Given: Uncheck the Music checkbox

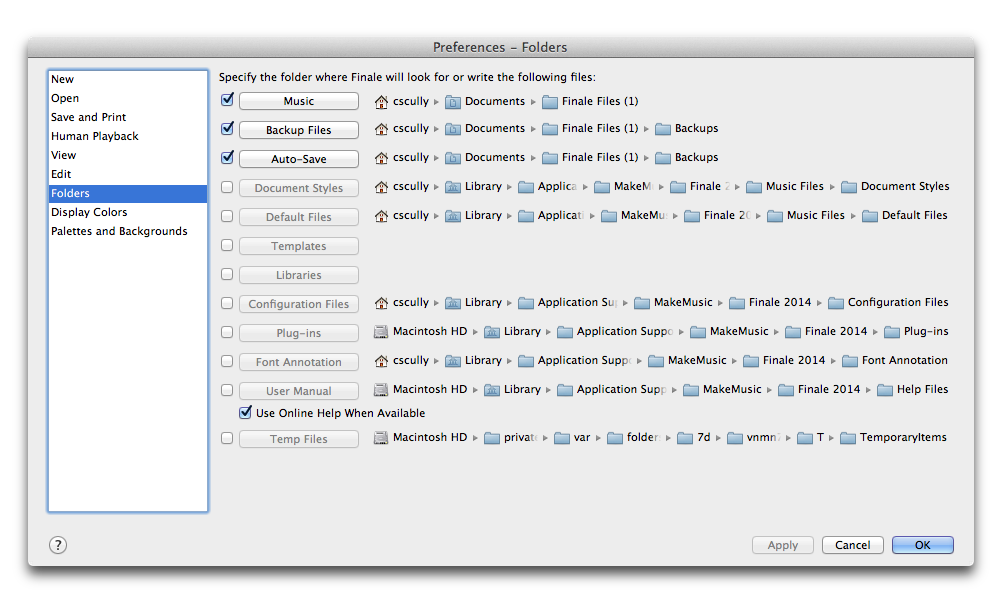Looking at the screenshot, I should coord(225,100).
